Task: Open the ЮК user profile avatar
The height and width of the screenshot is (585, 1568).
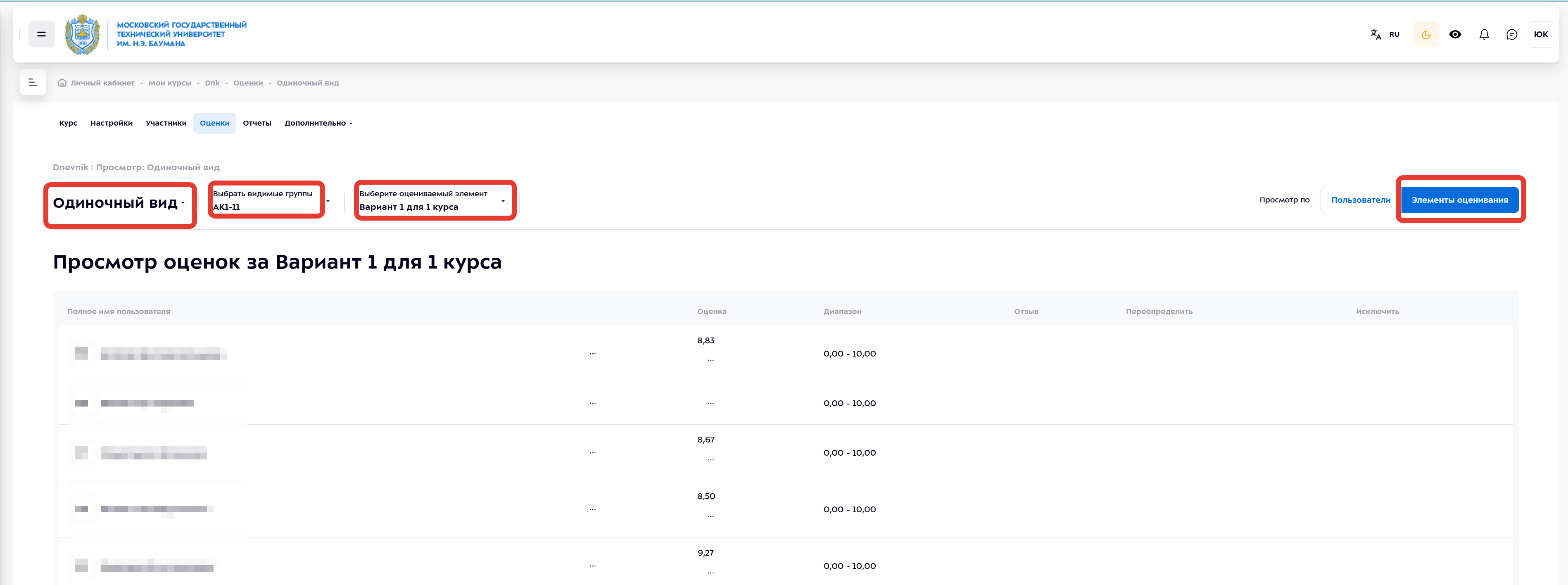Action: pos(1540,35)
